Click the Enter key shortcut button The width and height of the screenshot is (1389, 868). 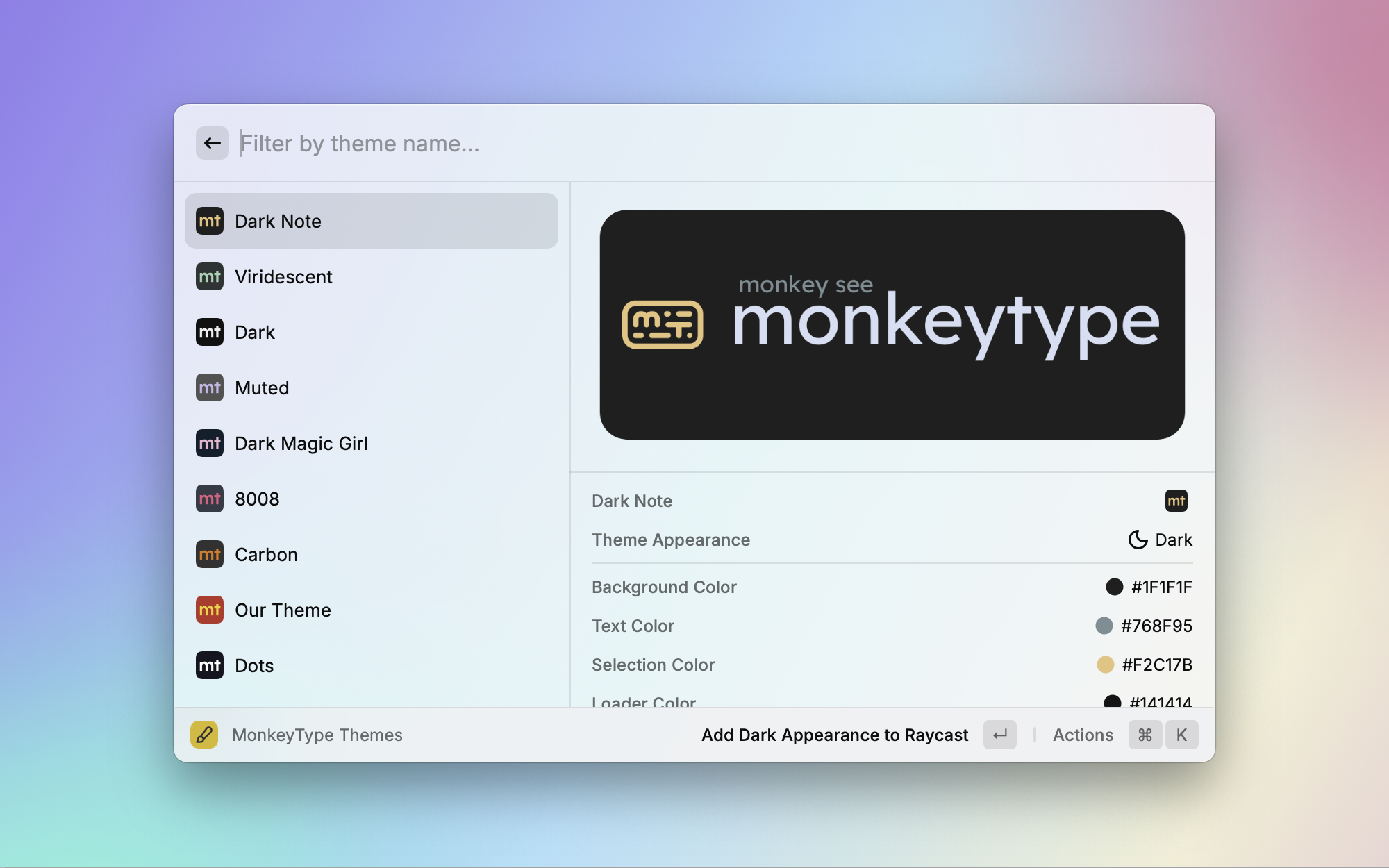click(999, 735)
